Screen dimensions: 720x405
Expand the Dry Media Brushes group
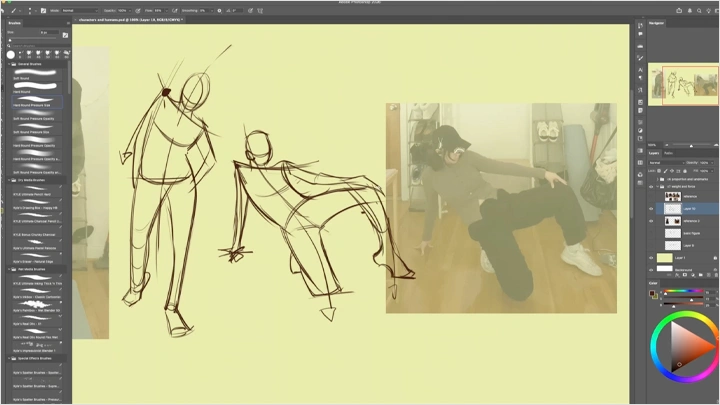[x=9, y=180]
